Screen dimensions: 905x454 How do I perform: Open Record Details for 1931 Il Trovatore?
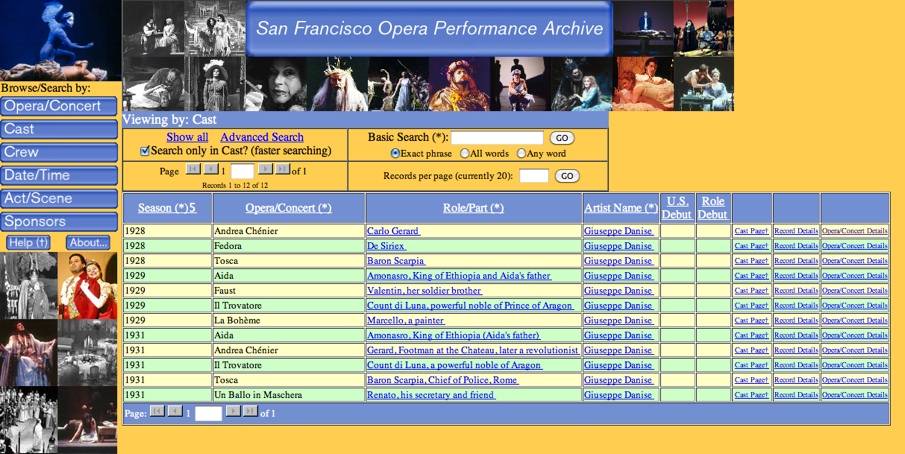[x=796, y=365]
